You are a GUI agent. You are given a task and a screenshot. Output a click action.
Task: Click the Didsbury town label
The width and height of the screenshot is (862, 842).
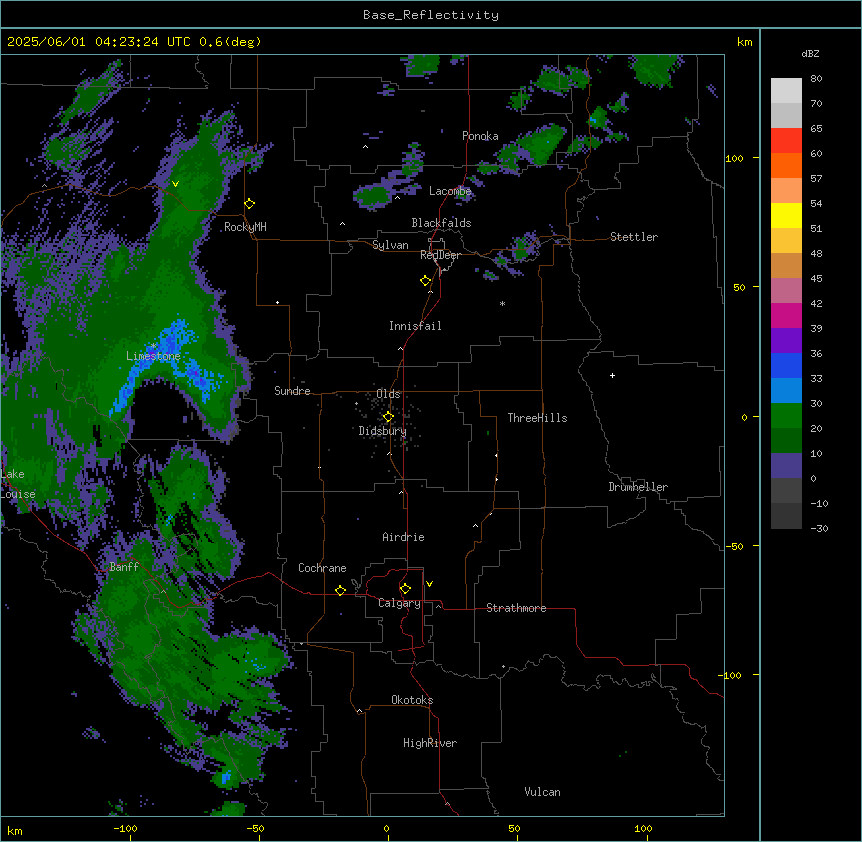coord(383,431)
